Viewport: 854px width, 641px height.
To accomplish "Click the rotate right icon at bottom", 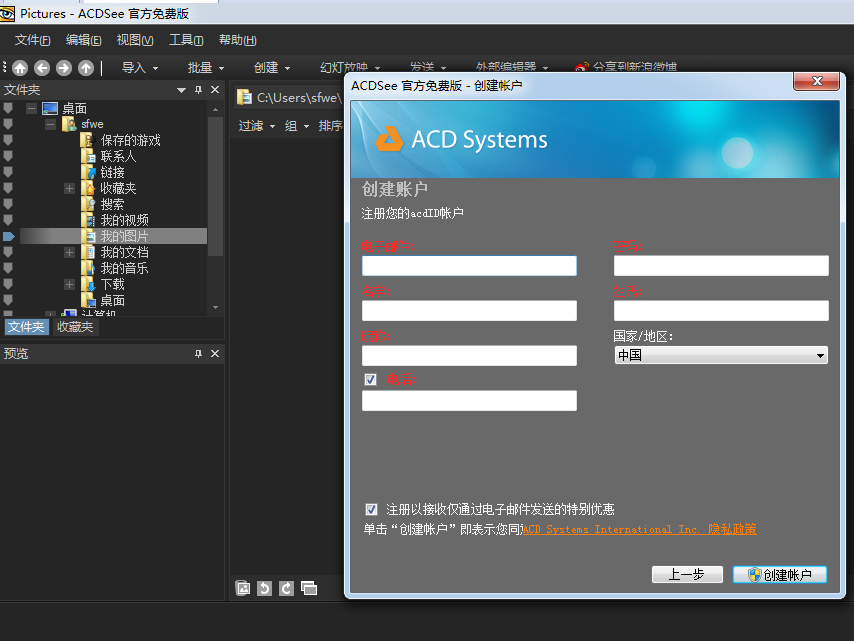I will tap(286, 588).
